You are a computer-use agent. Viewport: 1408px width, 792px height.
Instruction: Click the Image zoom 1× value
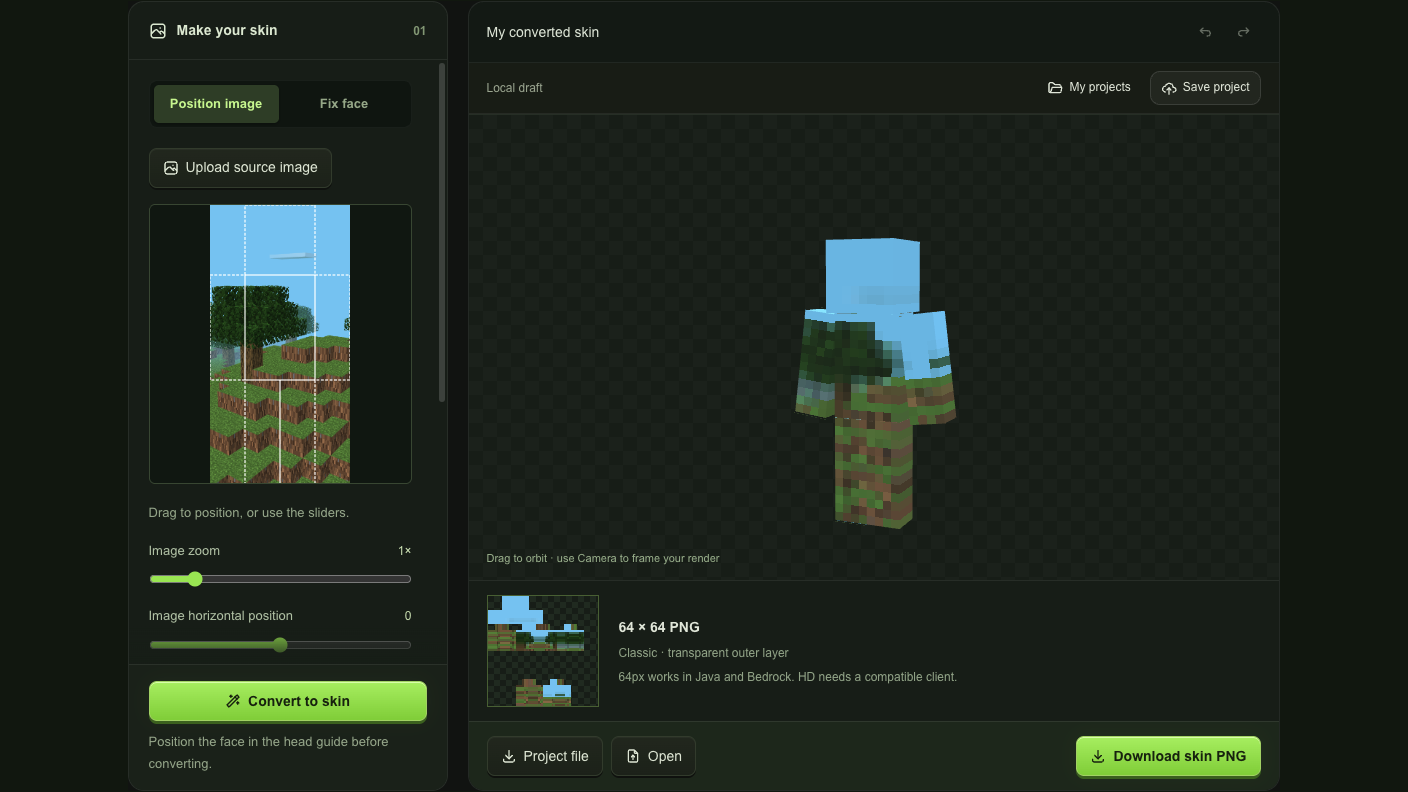404,551
